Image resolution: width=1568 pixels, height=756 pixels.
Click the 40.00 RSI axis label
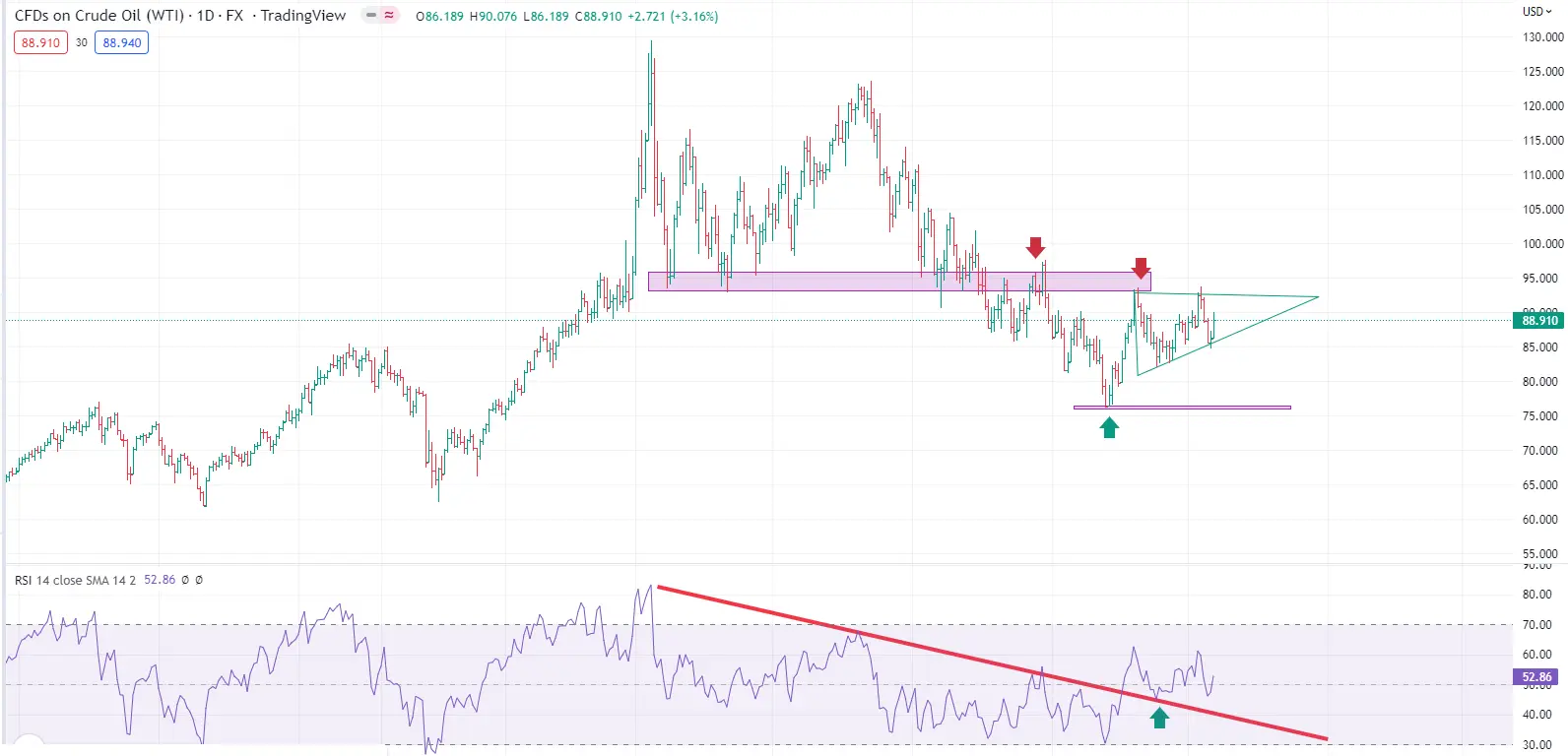[x=1536, y=715]
